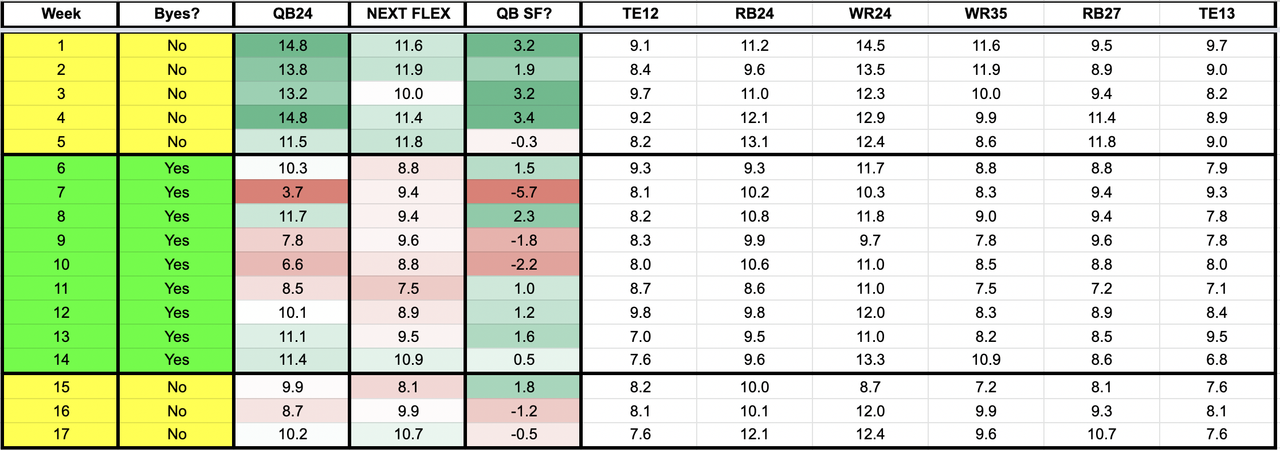Click the -5.7 cell in QB SF? column
This screenshot has height=450, width=1280.
(523, 191)
